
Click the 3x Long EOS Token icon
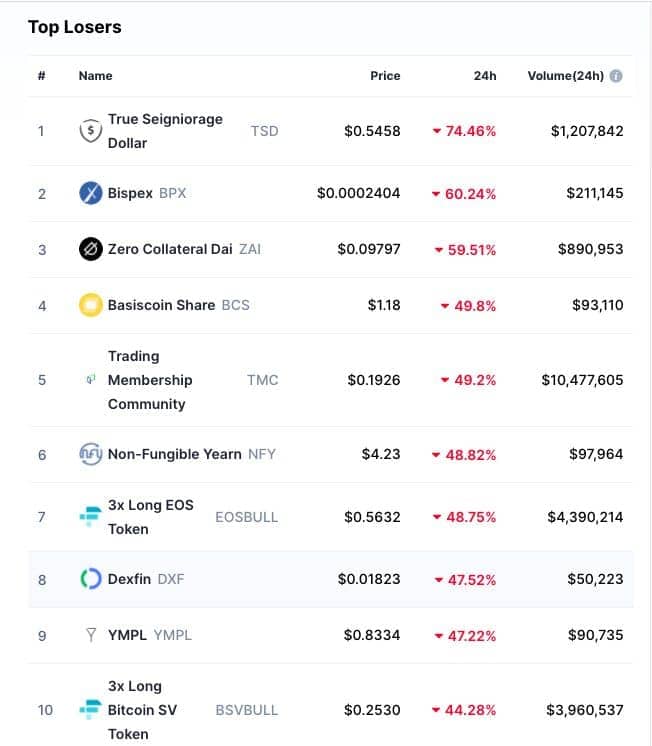click(x=90, y=517)
